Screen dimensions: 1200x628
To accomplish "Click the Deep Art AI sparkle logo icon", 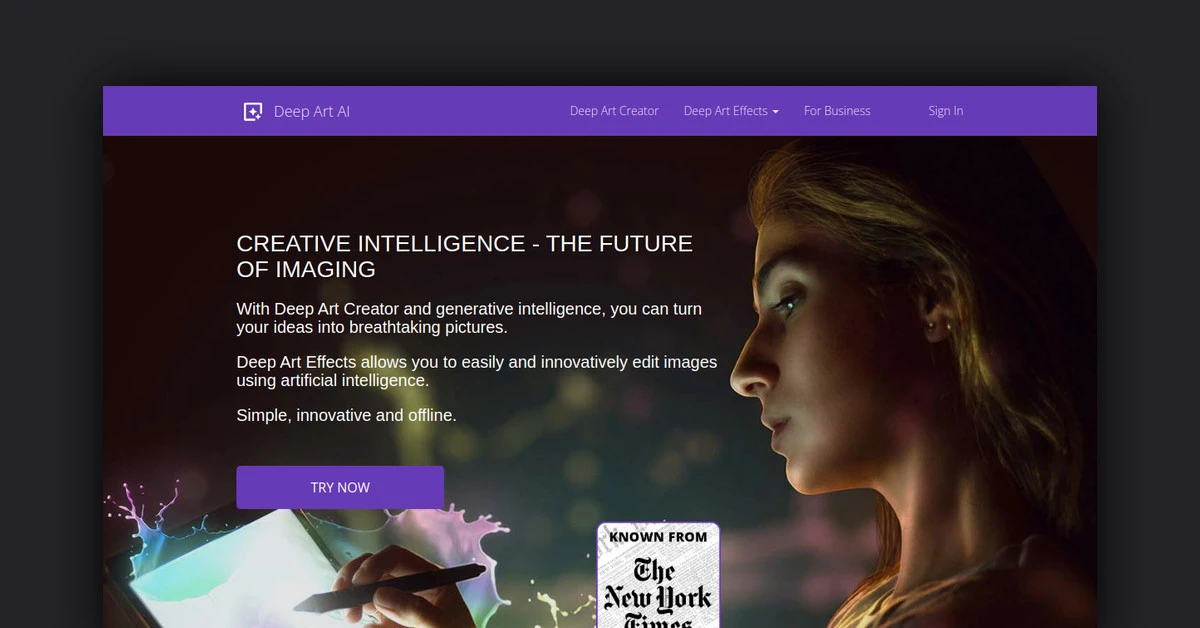I will (253, 111).
